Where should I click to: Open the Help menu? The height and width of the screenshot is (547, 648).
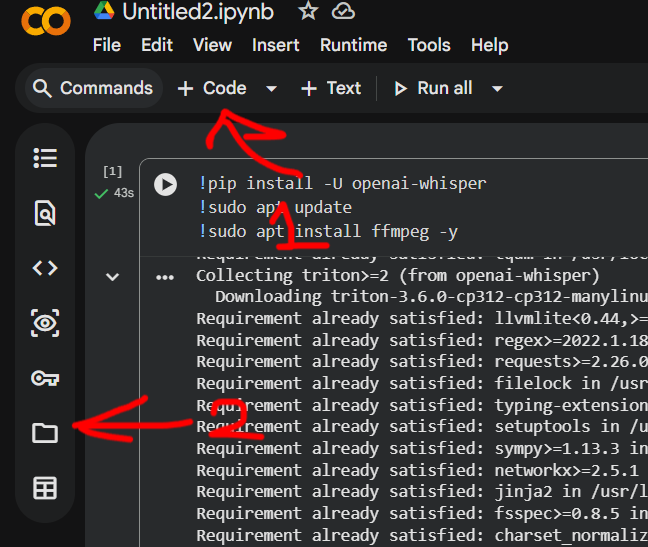pyautogui.click(x=490, y=45)
